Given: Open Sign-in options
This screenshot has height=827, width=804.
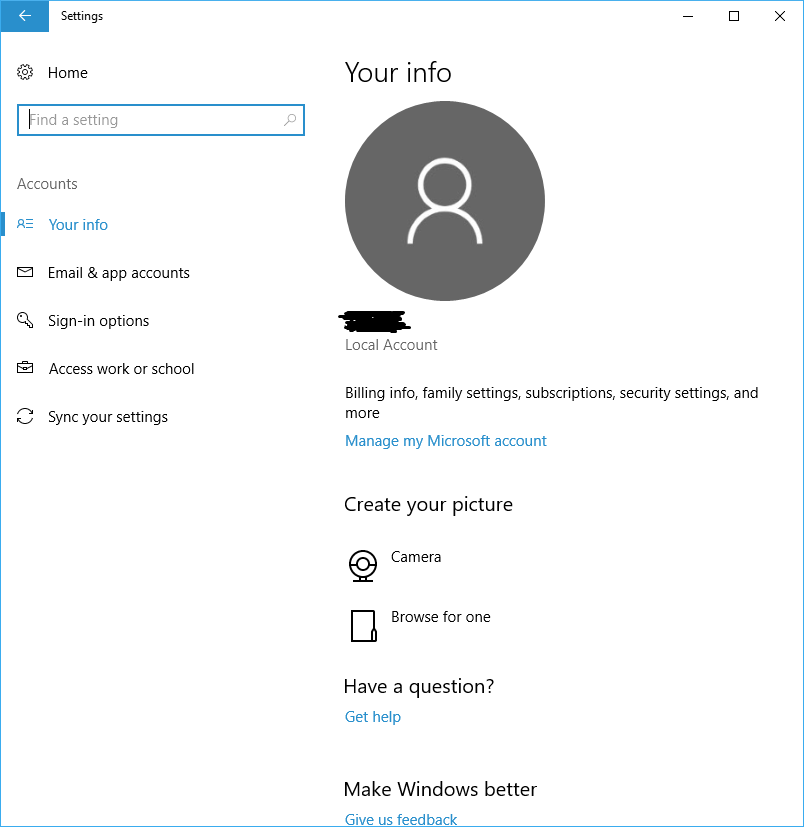Looking at the screenshot, I should point(99,321).
